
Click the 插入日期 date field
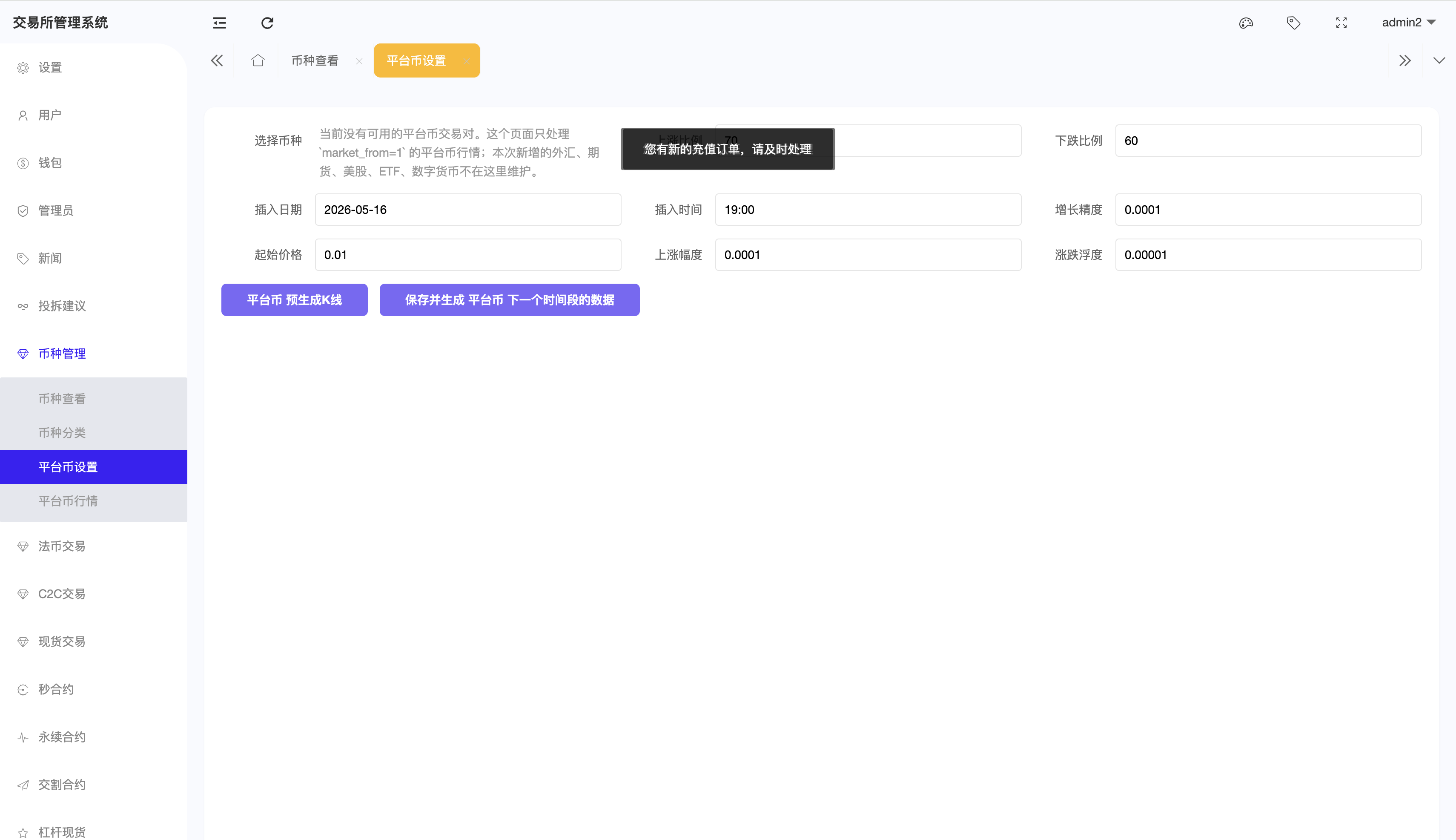(467, 210)
